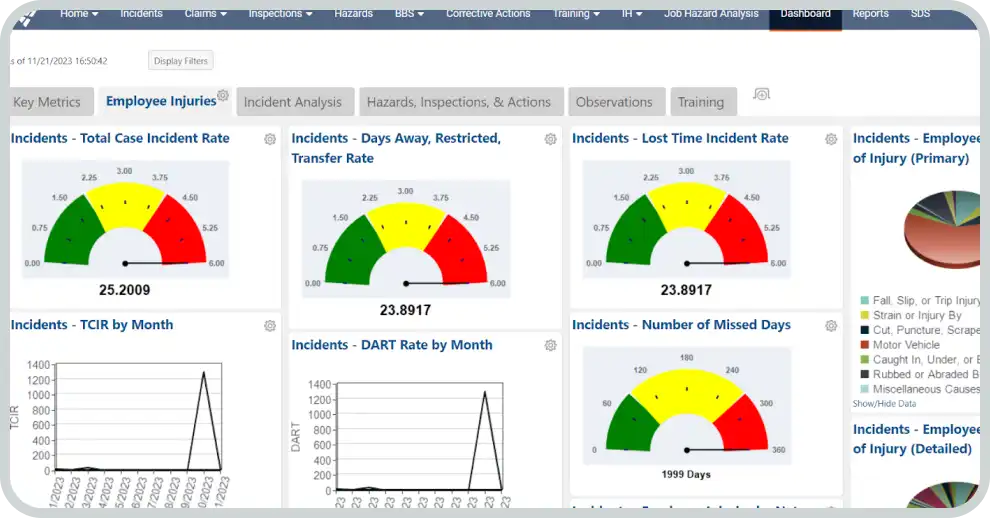Image resolution: width=990 pixels, height=518 pixels.
Task: Open the Inspections dropdown in navigation
Action: [x=281, y=14]
